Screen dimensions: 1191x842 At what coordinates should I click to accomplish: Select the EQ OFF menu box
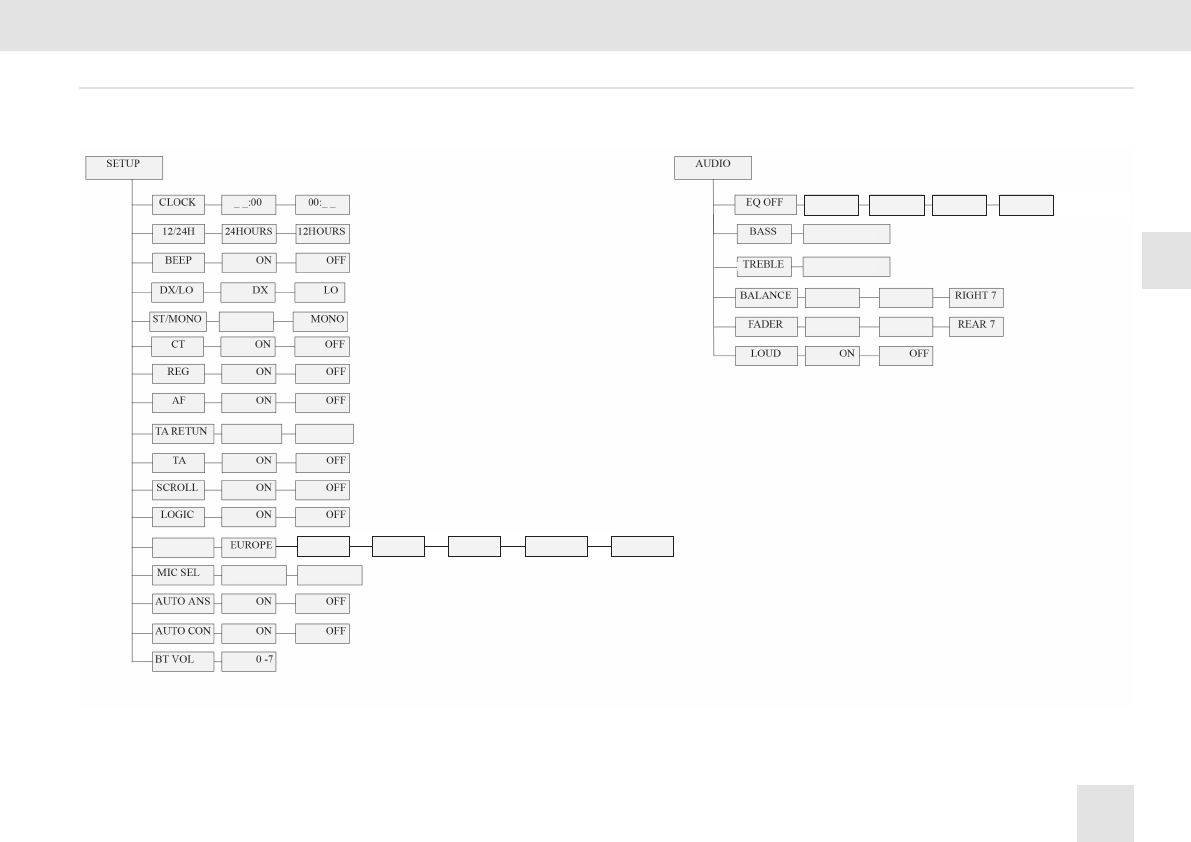tap(766, 205)
